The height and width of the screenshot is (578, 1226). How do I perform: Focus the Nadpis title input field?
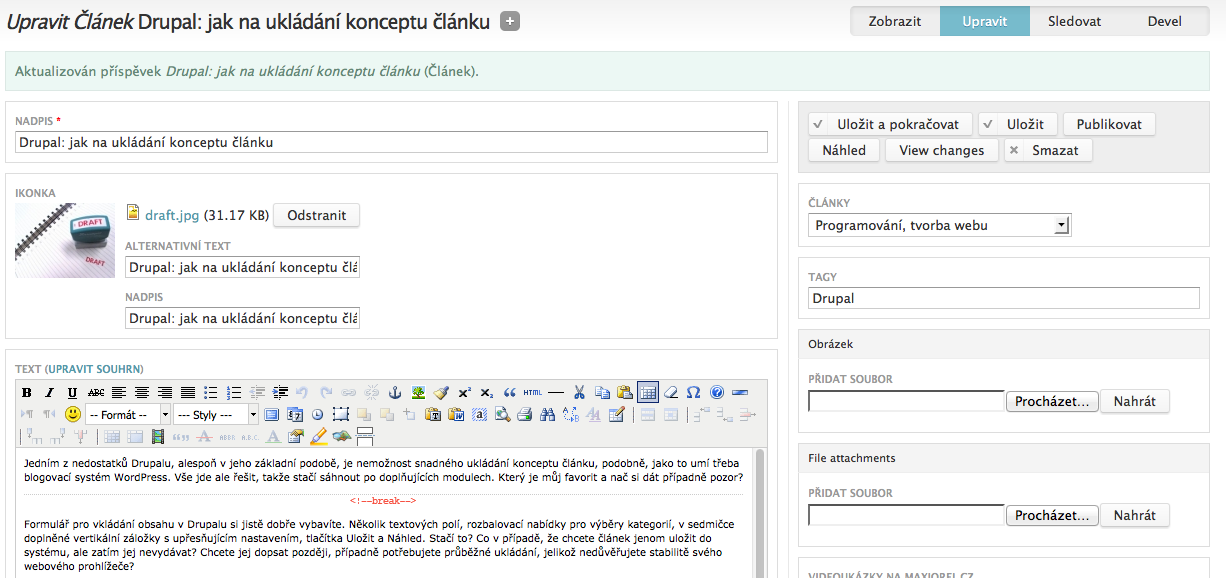click(391, 142)
